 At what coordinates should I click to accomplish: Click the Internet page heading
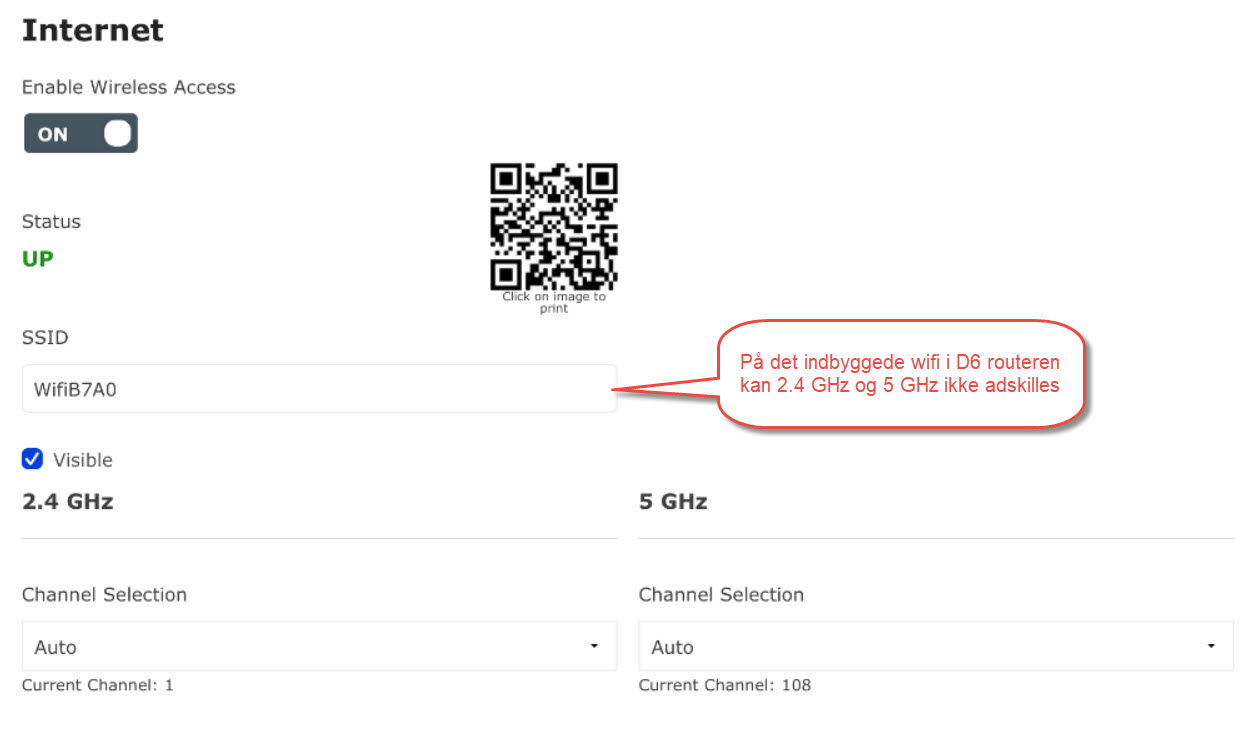93,30
